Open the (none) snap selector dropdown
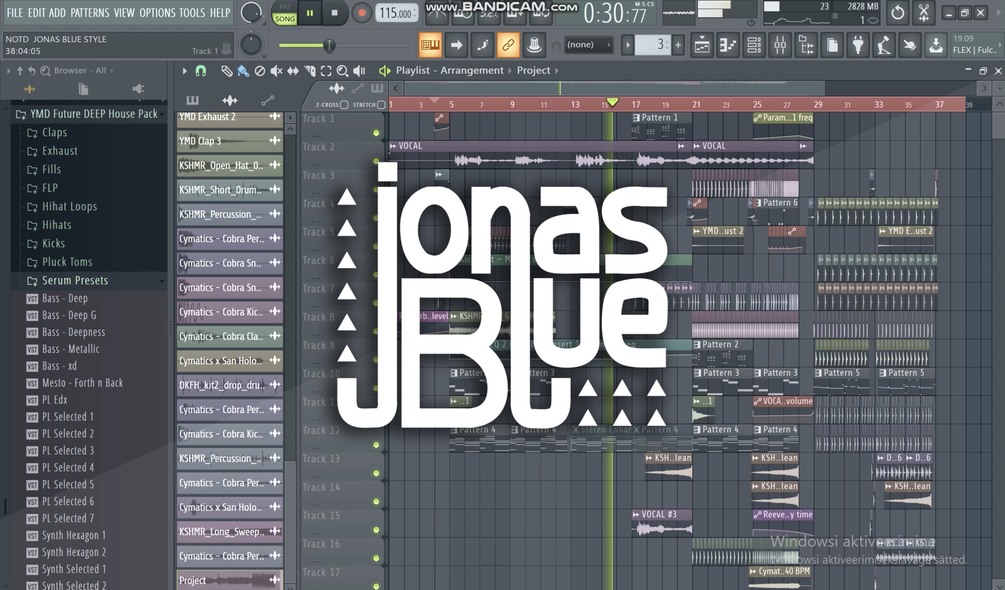The image size is (1005, 590). coord(588,45)
